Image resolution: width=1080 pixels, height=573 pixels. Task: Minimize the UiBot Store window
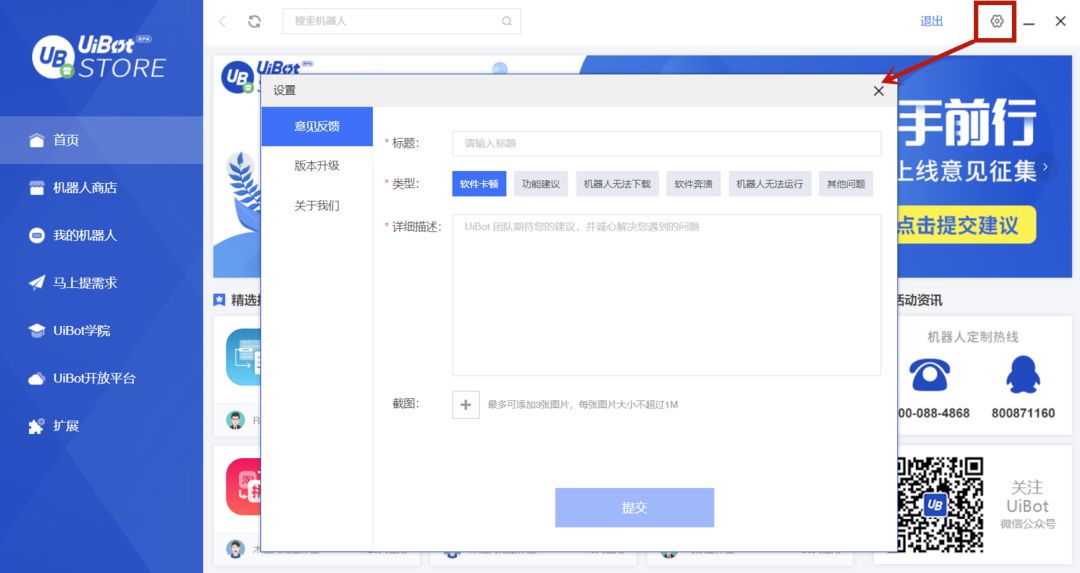1028,23
